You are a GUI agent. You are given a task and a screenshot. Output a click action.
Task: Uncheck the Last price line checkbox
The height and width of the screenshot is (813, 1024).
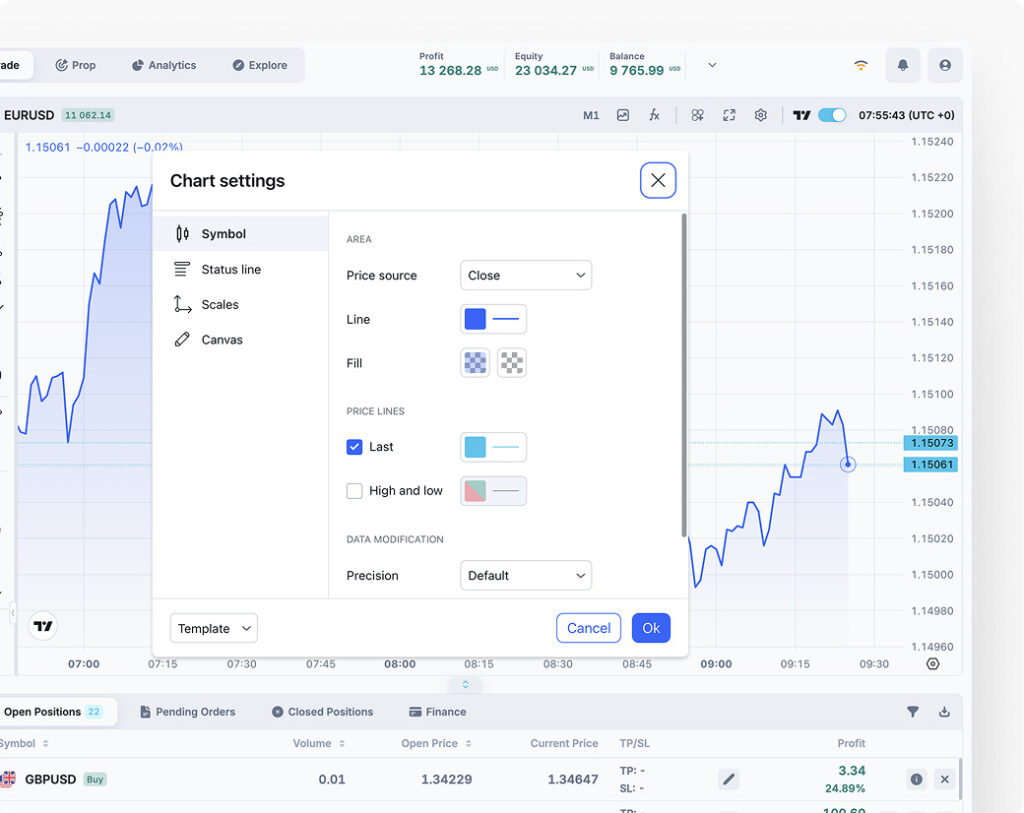coord(354,447)
